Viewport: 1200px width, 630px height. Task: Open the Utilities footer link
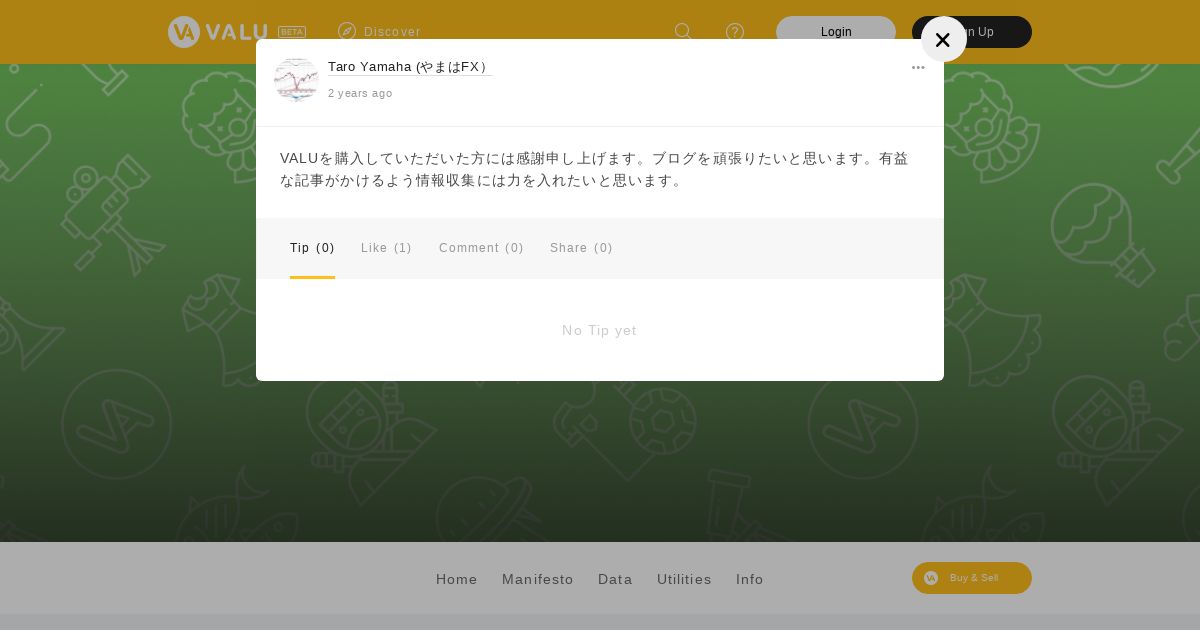684,579
